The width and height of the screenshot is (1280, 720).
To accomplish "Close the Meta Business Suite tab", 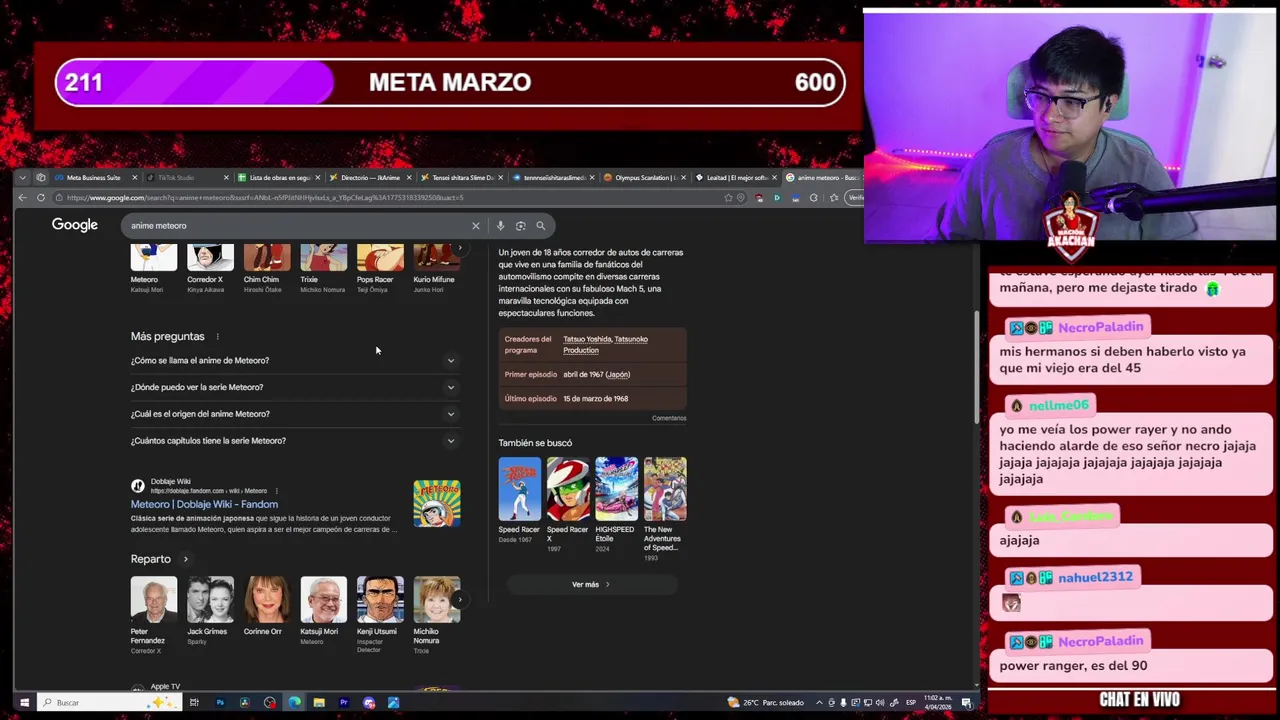I will pyautogui.click(x=136, y=178).
